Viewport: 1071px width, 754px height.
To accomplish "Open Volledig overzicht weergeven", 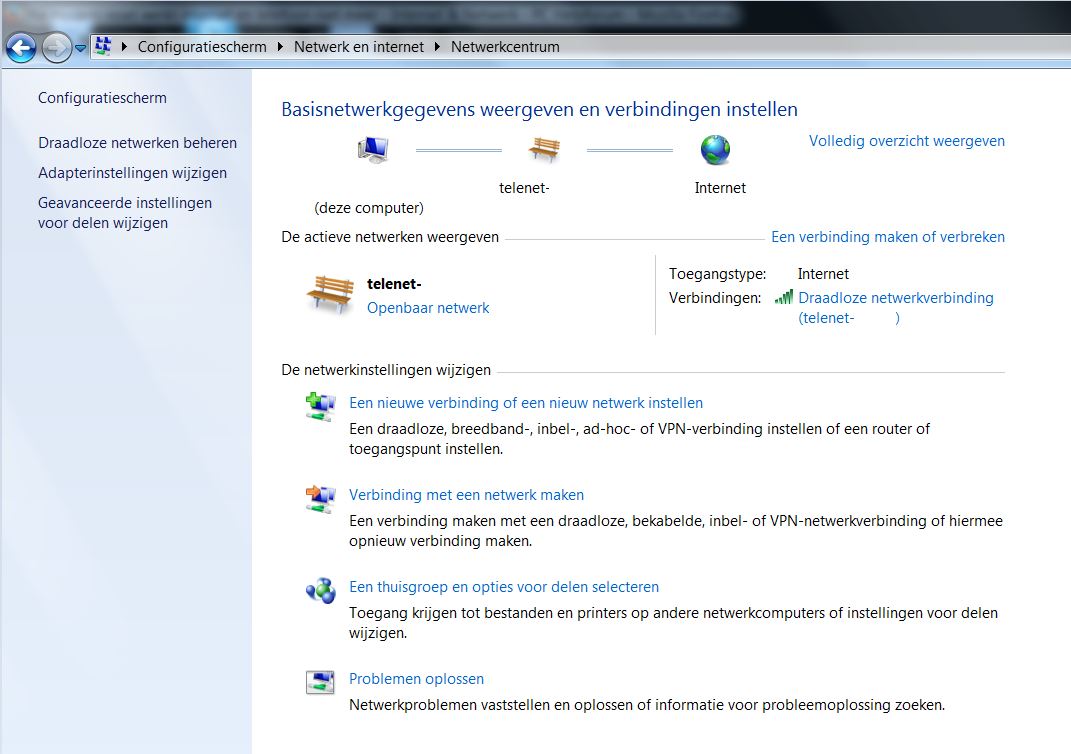I will (x=906, y=140).
